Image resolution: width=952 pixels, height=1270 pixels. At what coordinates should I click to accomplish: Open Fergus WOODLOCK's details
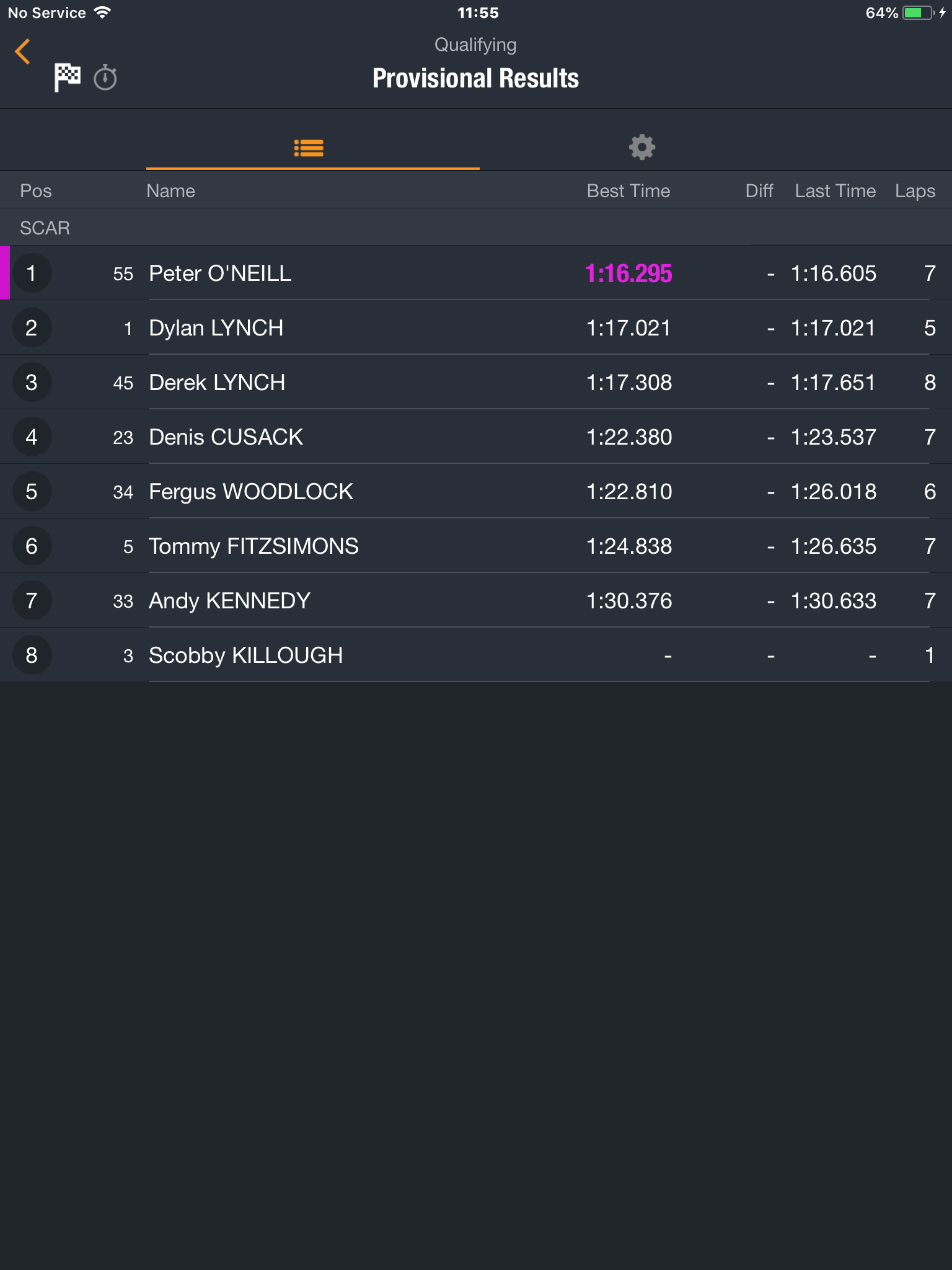[x=476, y=492]
